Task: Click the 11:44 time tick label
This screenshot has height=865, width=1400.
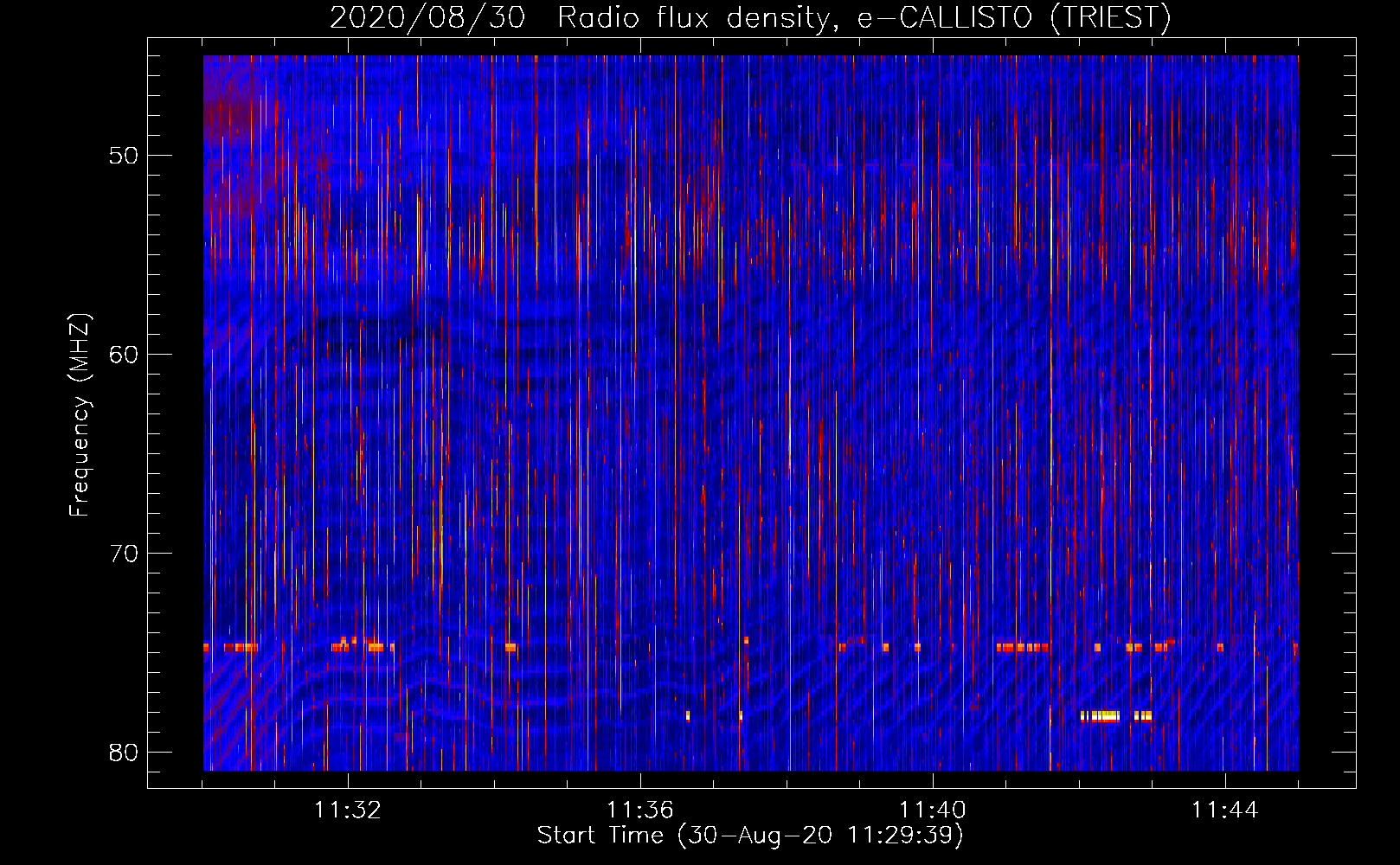Action: tap(1225, 811)
